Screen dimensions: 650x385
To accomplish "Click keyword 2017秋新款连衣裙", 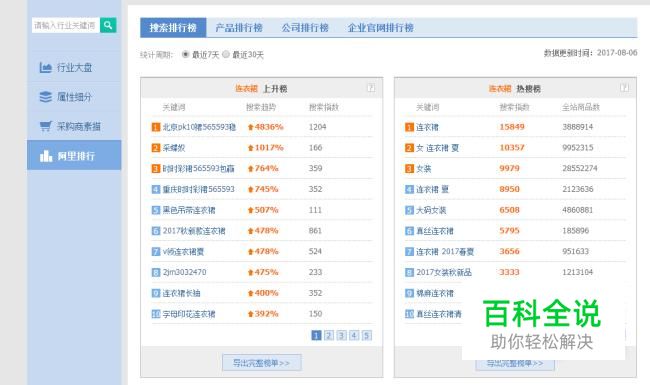I will [194, 231].
